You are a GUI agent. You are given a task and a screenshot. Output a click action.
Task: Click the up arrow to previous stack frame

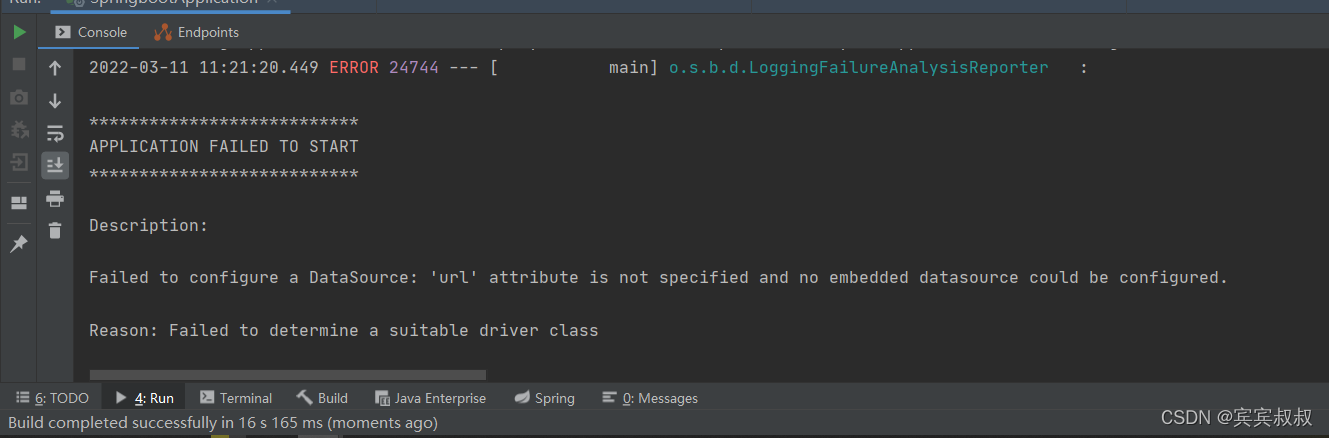(55, 68)
